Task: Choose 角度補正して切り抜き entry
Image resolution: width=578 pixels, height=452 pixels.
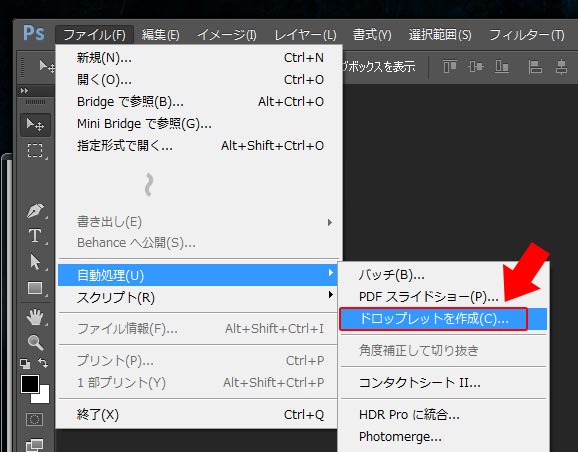Action: [x=443, y=350]
